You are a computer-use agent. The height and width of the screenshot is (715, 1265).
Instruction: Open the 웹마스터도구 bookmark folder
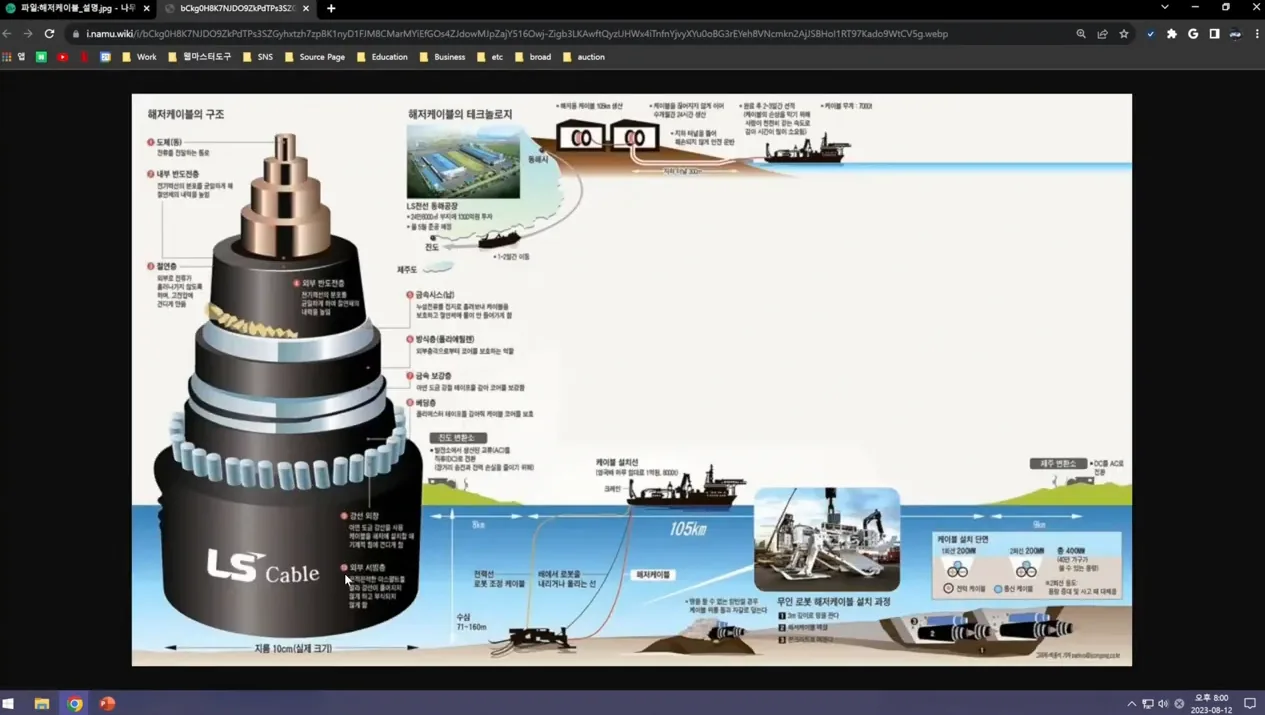200,57
